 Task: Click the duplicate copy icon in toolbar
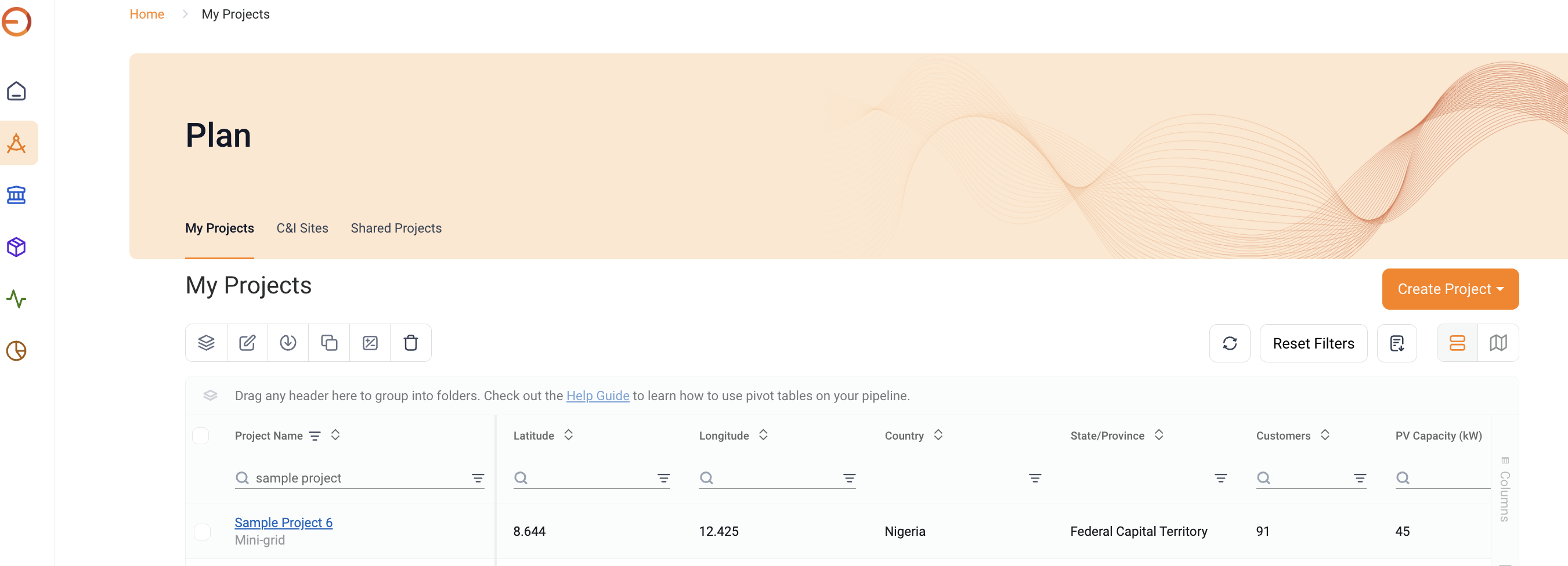point(329,343)
